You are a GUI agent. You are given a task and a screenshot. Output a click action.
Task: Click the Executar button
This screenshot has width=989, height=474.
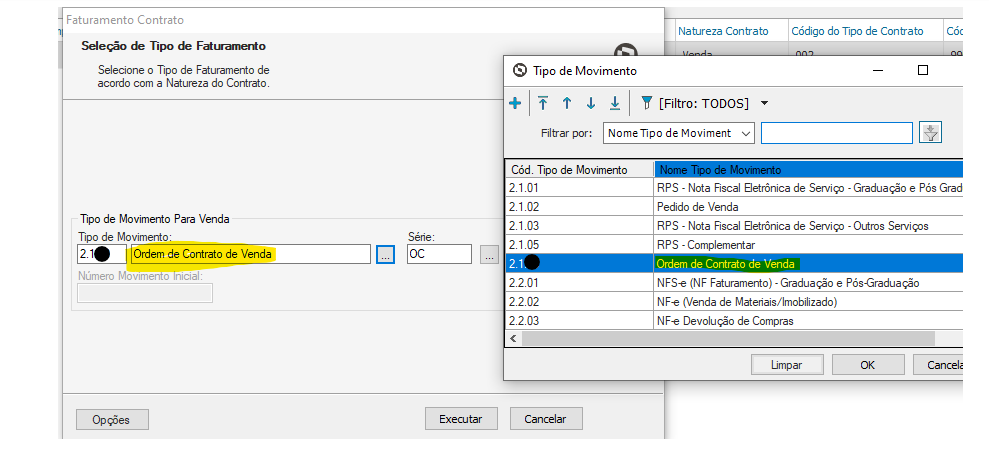point(461,419)
